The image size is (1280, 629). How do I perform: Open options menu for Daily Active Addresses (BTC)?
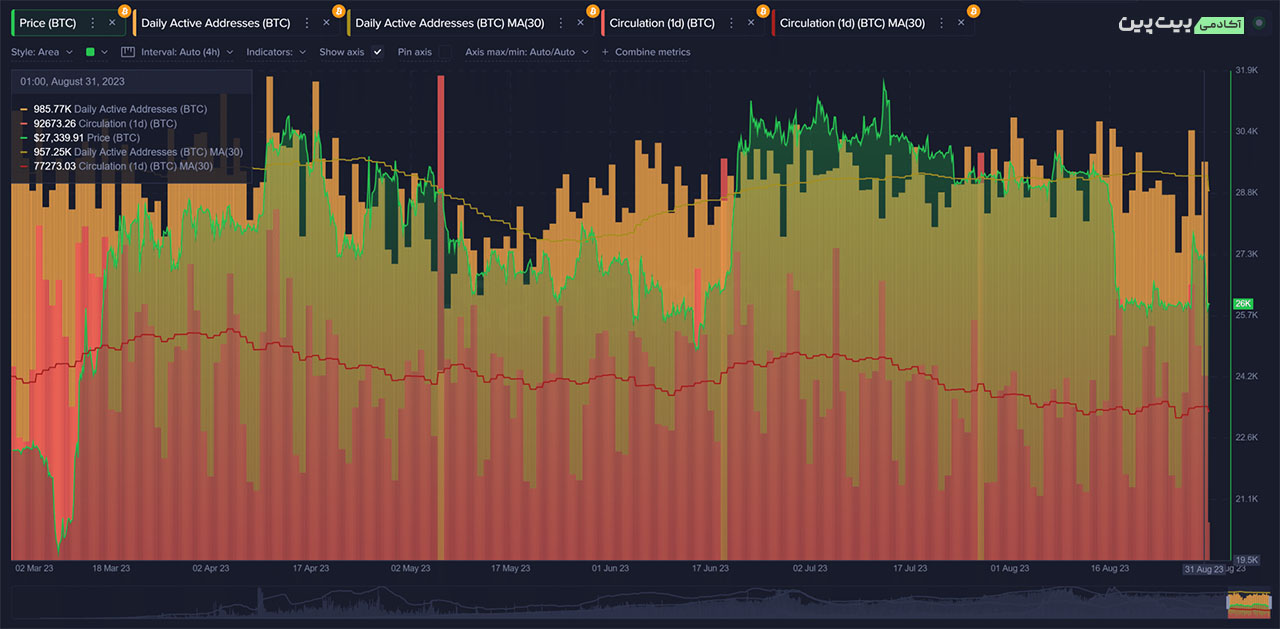(308, 22)
